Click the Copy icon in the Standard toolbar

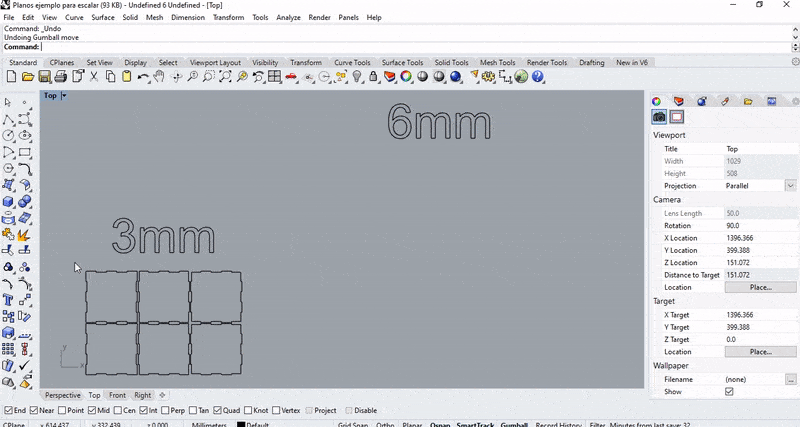click(110, 77)
